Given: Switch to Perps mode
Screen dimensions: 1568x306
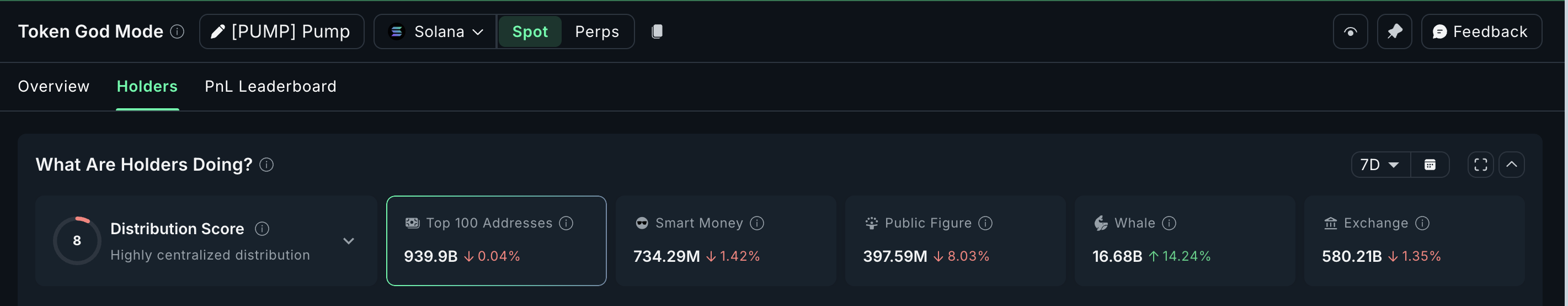Looking at the screenshot, I should point(596,31).
